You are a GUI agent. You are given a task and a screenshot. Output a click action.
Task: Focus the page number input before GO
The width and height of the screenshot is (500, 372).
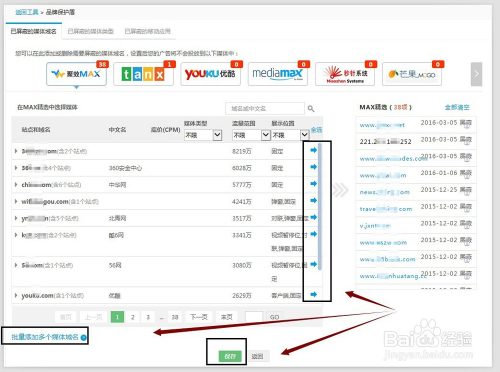pyautogui.click(x=254, y=317)
